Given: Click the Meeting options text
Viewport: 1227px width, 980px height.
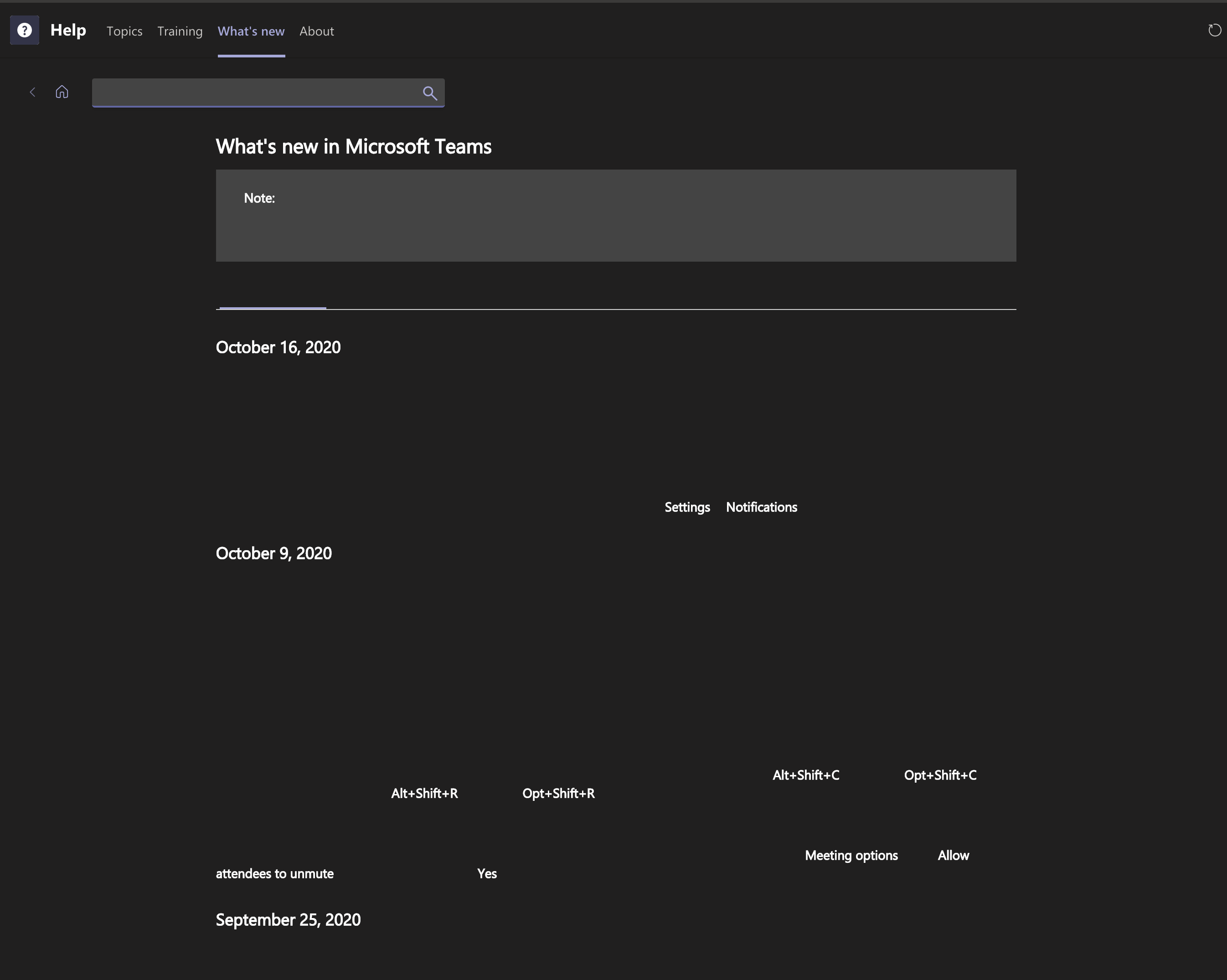Looking at the screenshot, I should (851, 856).
